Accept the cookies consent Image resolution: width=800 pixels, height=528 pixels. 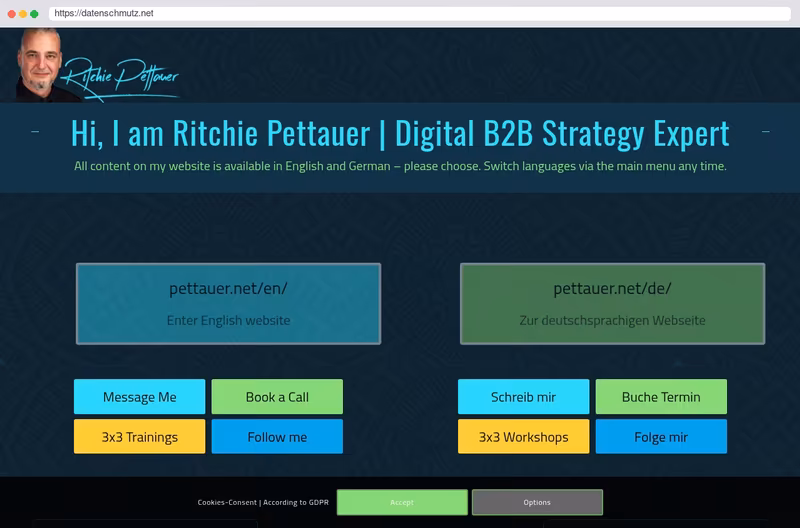(x=402, y=502)
